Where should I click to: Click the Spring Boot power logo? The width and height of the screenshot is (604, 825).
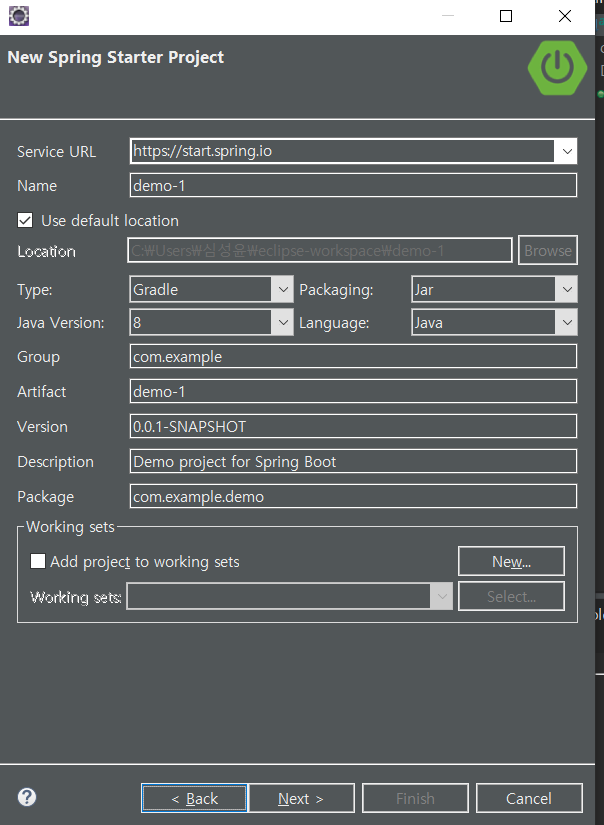557,68
